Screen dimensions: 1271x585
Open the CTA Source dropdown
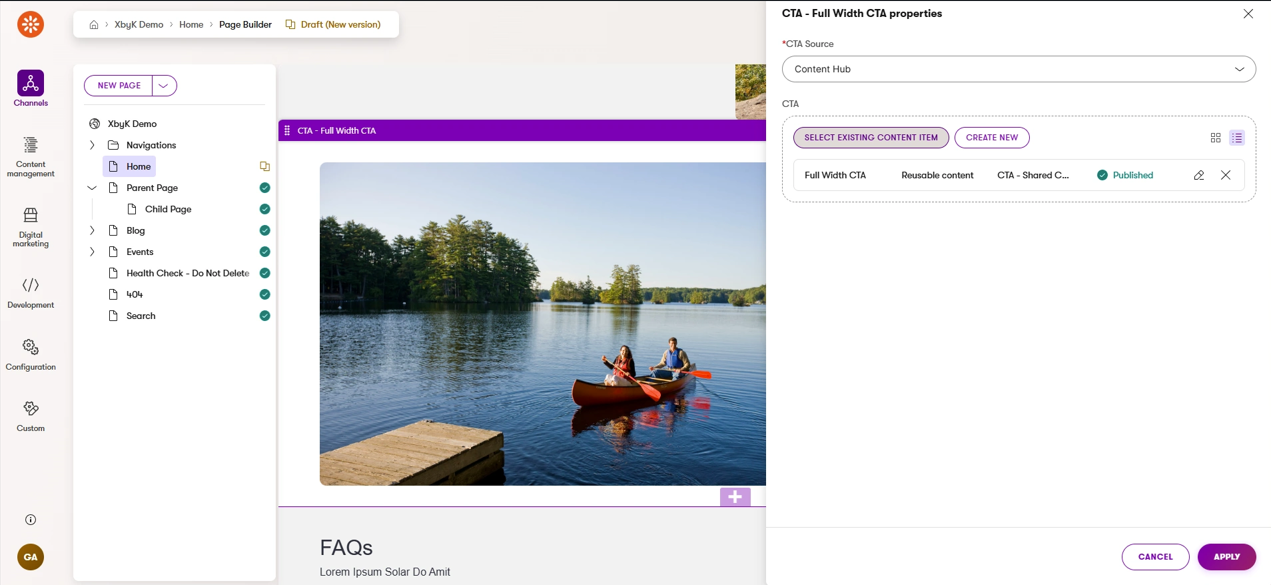(1018, 69)
